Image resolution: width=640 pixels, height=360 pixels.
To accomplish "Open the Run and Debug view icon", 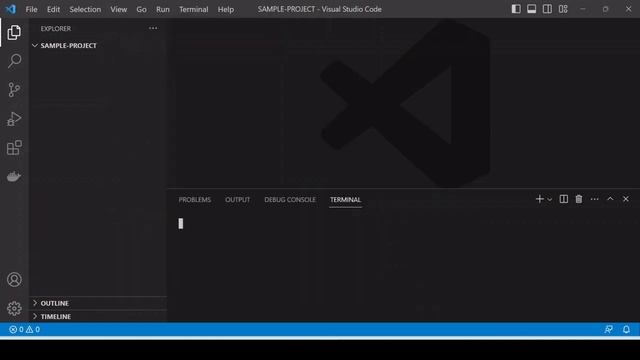I will pyautogui.click(x=14, y=119).
